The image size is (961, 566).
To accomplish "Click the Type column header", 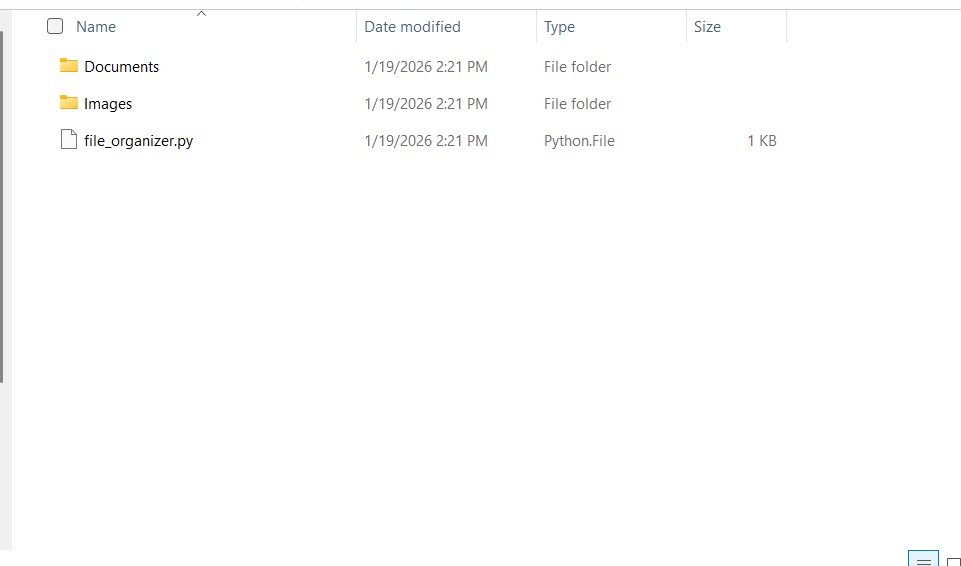I will click(559, 27).
